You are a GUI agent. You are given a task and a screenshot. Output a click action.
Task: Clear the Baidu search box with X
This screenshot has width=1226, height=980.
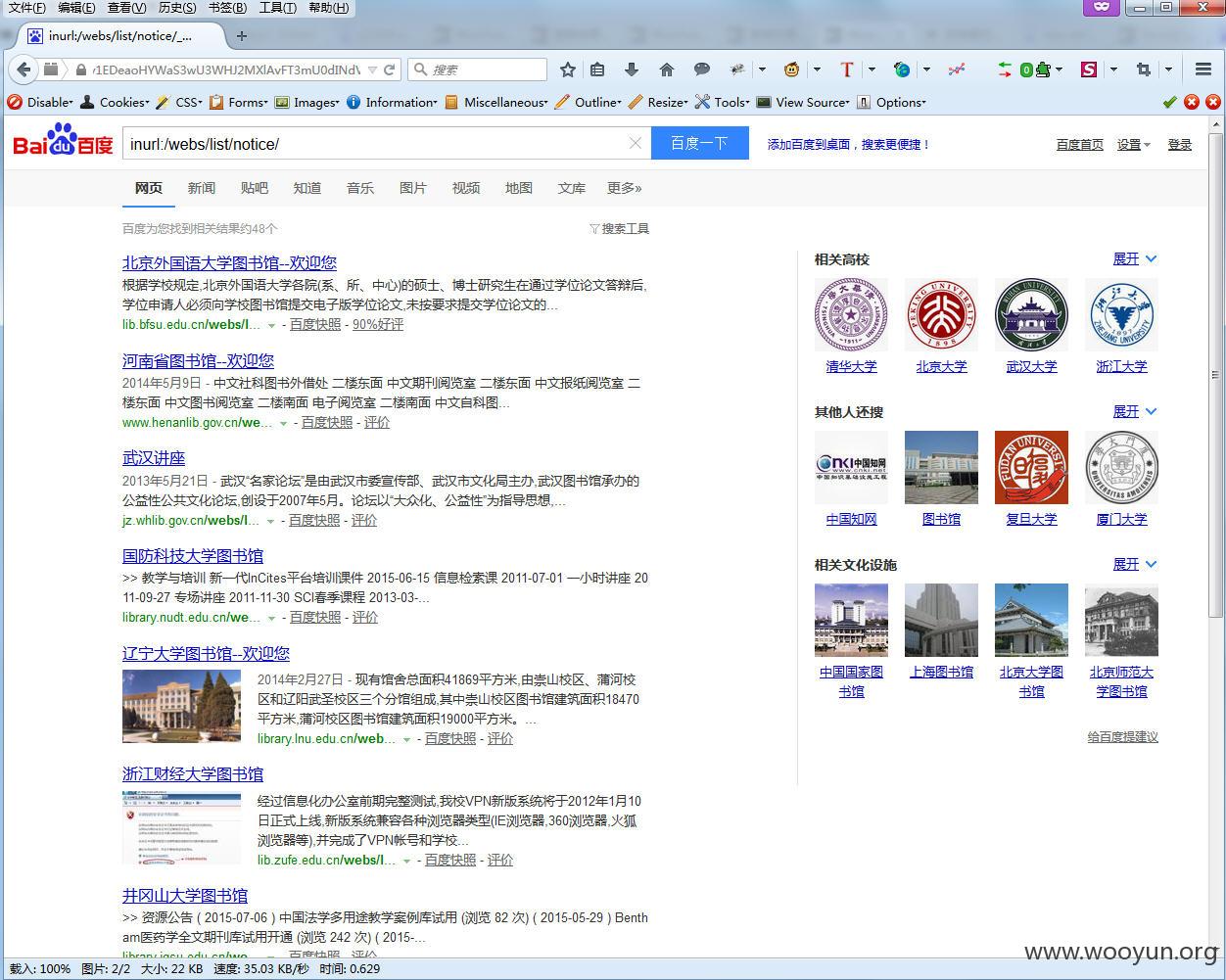point(635,143)
